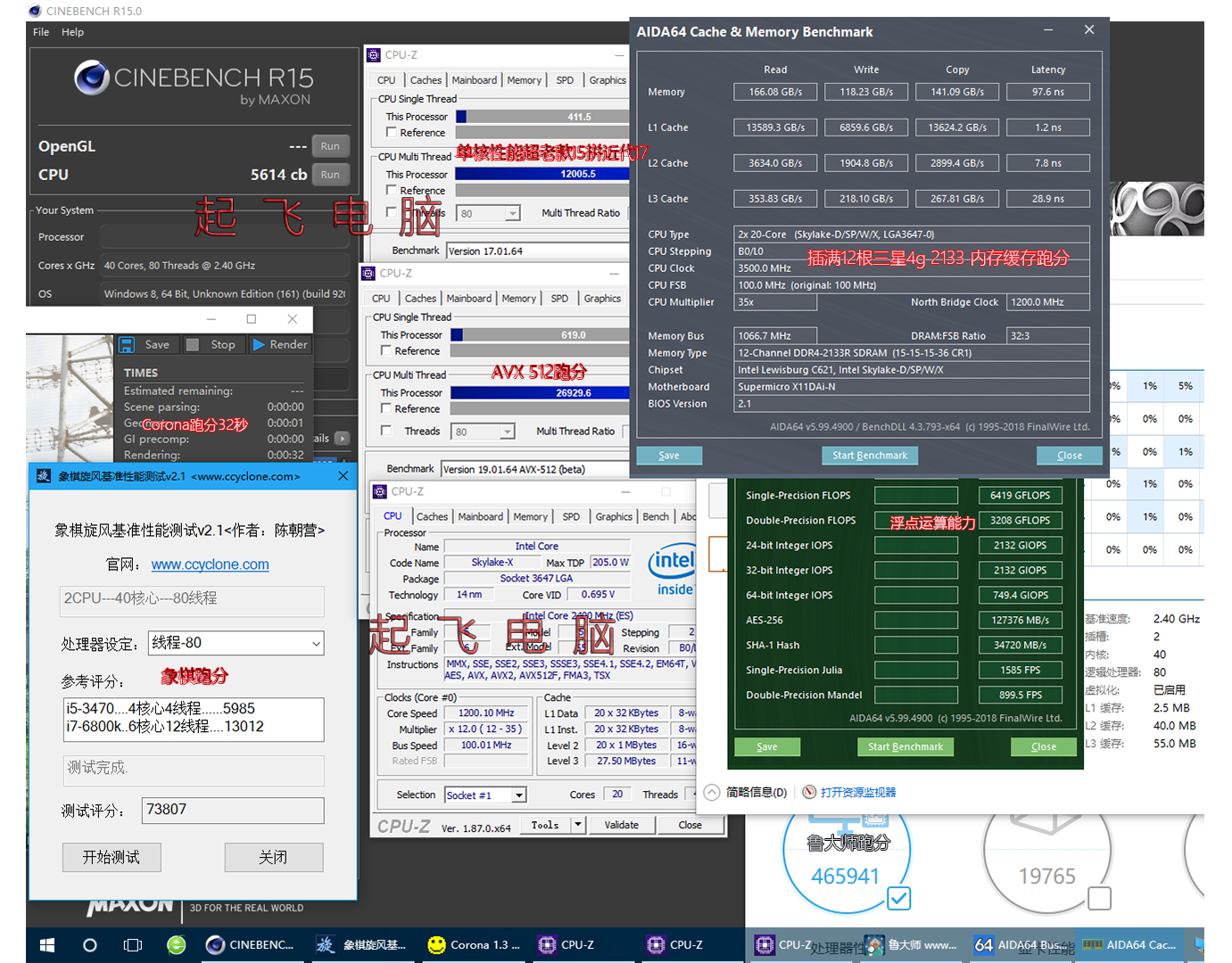1232x963 pixels.
Task: Open Memory tab in Intel Core CPU-Z window
Action: [531, 517]
